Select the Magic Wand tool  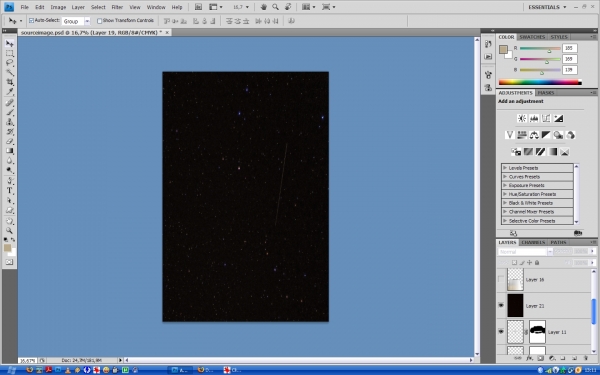click(x=10, y=72)
